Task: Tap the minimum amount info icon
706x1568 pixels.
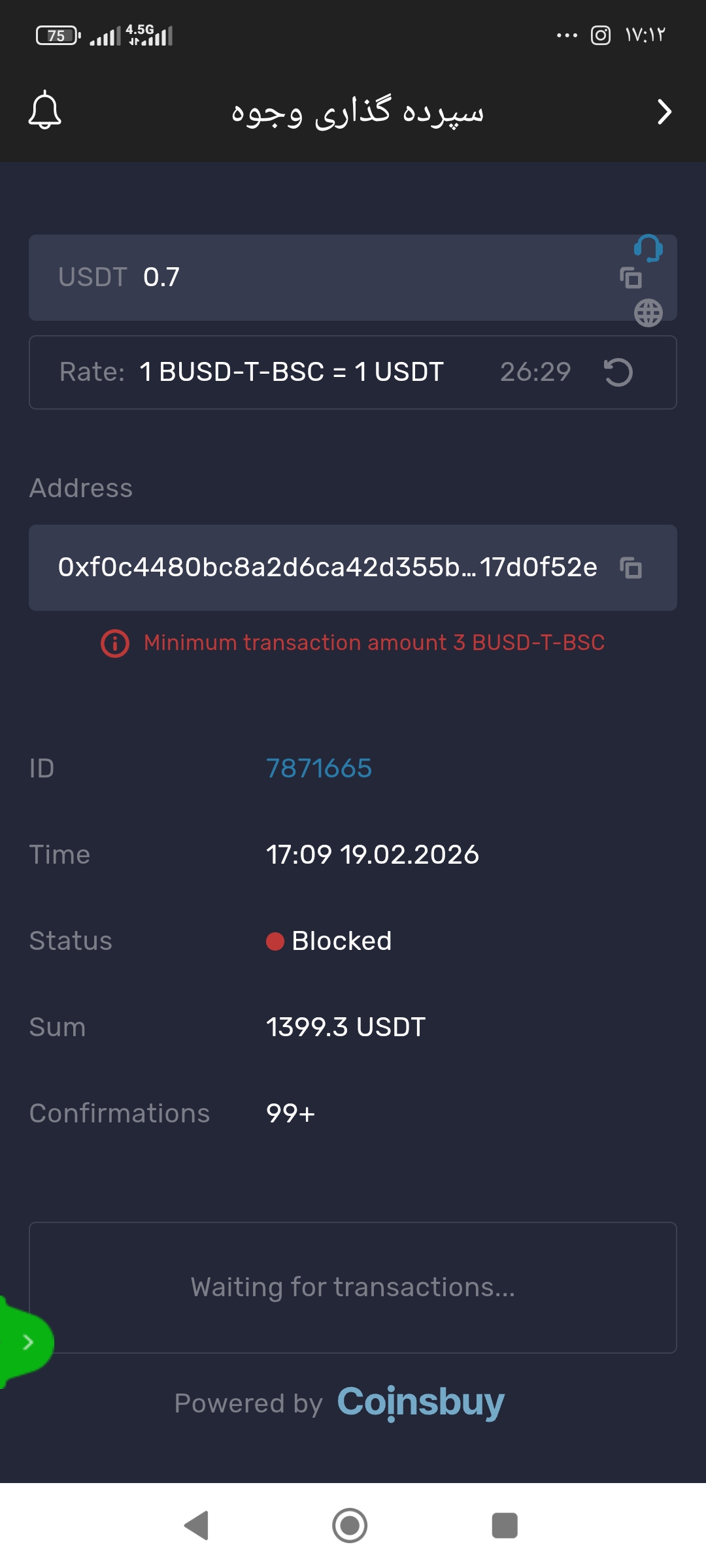Action: [x=115, y=644]
